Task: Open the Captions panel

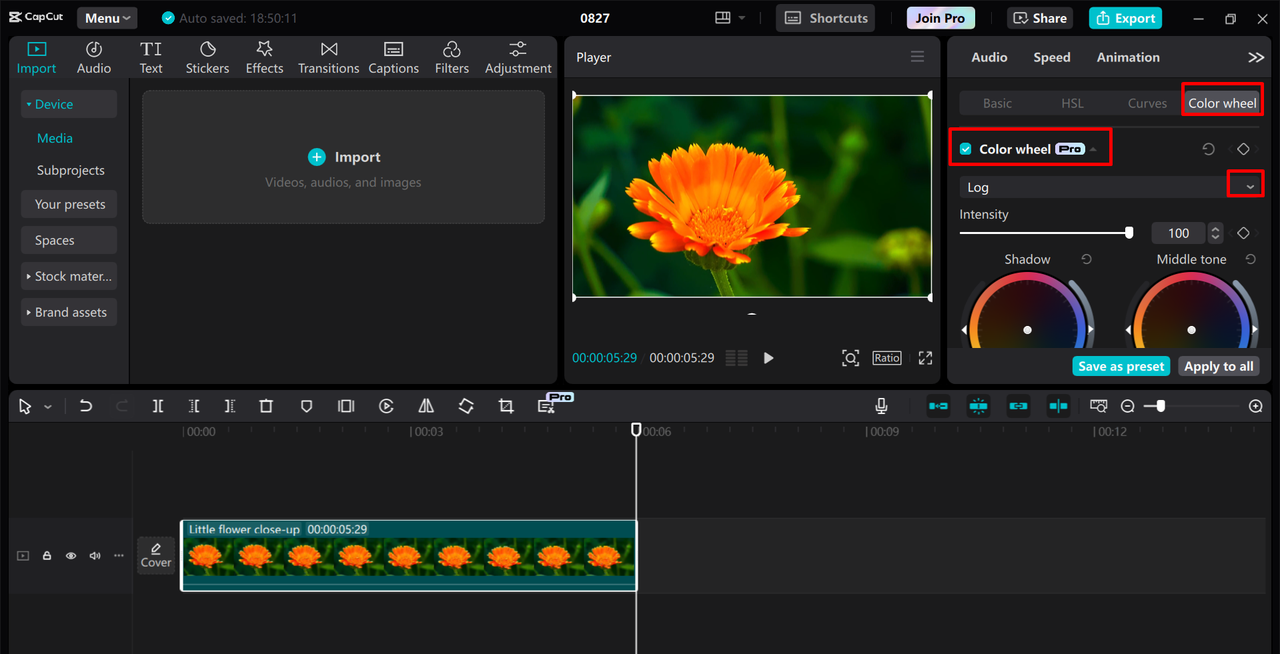Action: [x=393, y=58]
